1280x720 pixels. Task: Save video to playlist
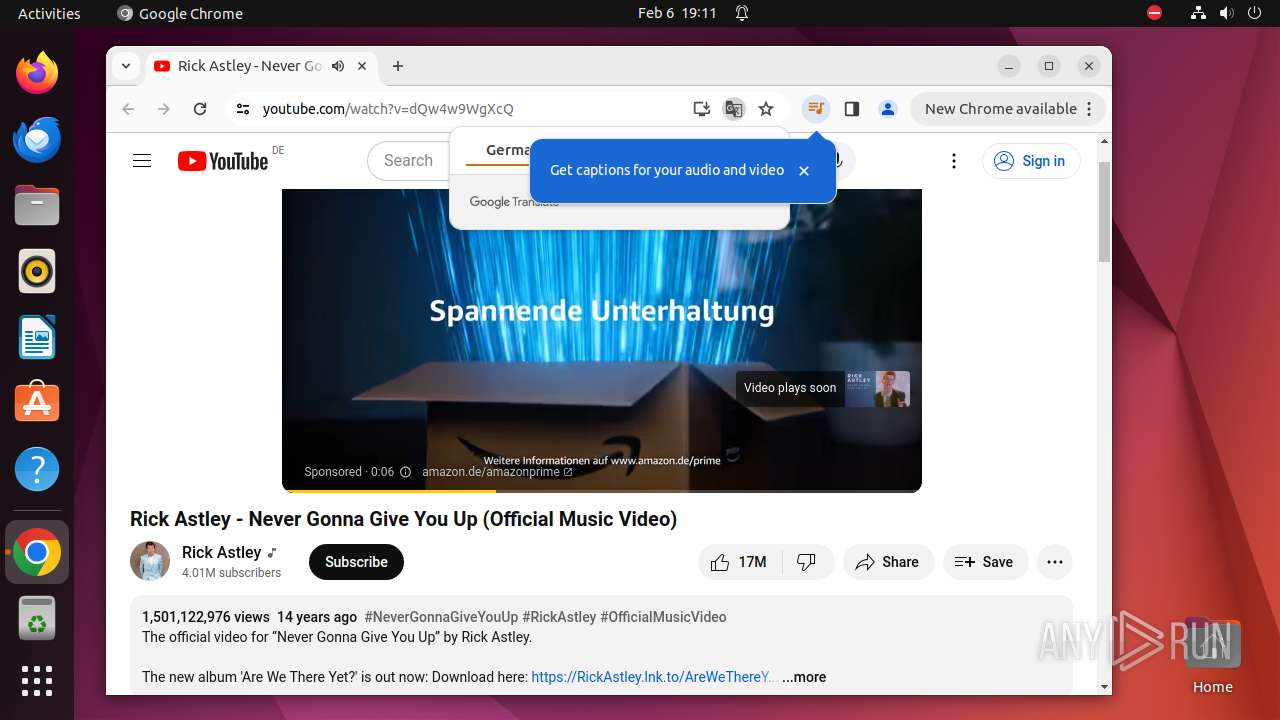984,562
